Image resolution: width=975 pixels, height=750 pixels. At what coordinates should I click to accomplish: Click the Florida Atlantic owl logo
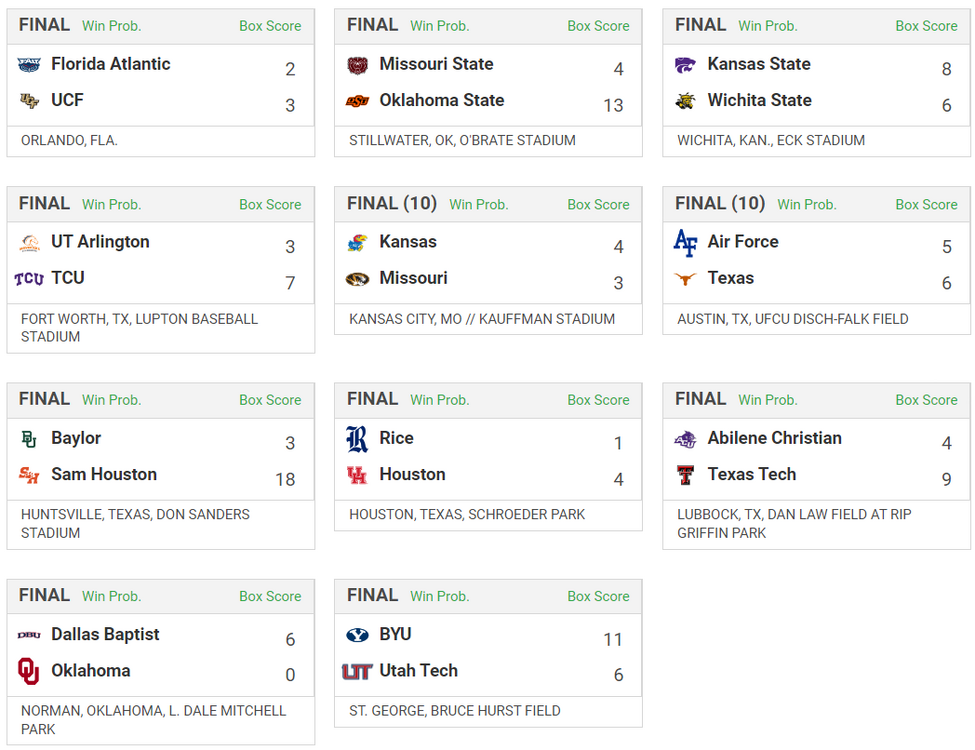click(29, 65)
